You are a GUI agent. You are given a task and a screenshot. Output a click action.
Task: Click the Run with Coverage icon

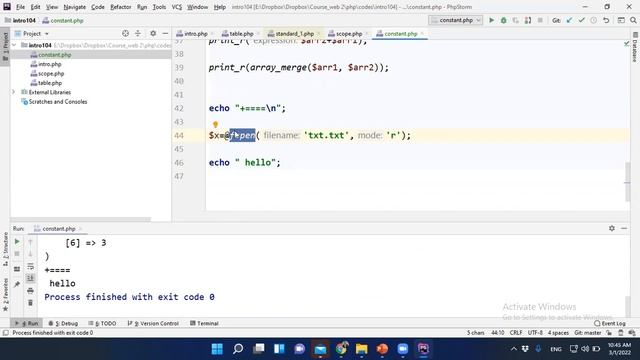click(516, 20)
